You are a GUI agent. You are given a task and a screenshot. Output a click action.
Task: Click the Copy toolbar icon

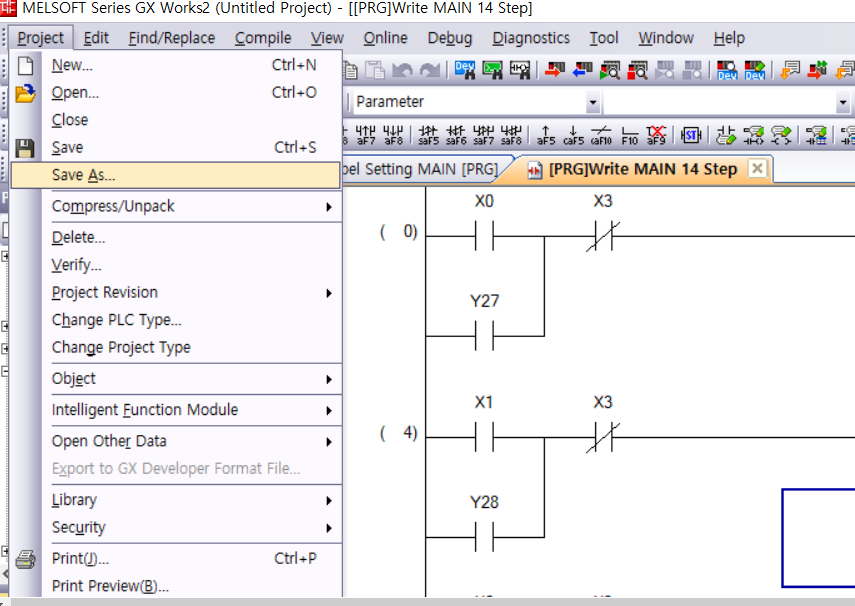click(x=350, y=70)
